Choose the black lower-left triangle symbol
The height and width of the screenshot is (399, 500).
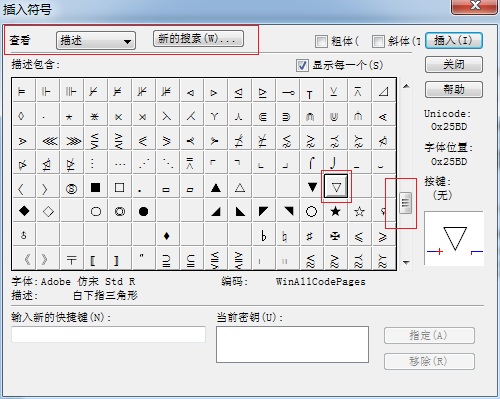tap(240, 211)
